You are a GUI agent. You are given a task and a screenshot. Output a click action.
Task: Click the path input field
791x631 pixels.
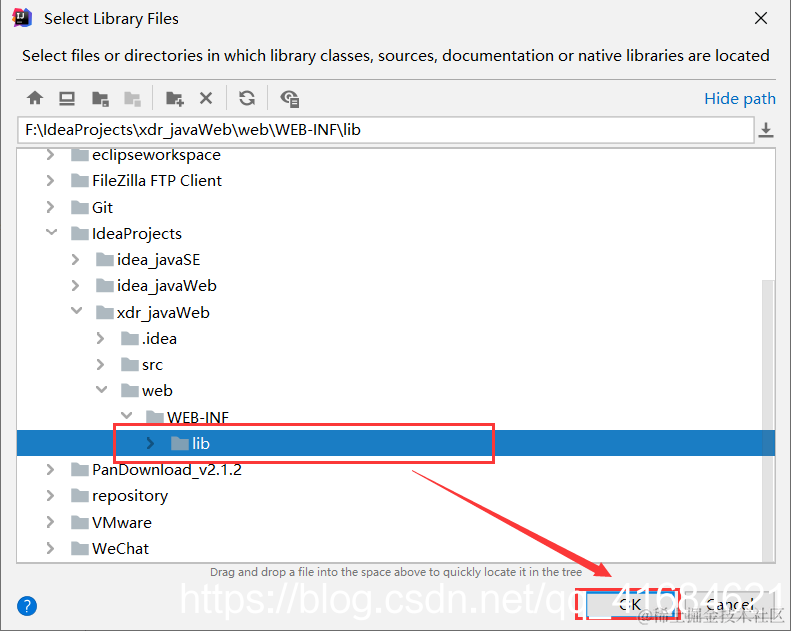click(386, 130)
